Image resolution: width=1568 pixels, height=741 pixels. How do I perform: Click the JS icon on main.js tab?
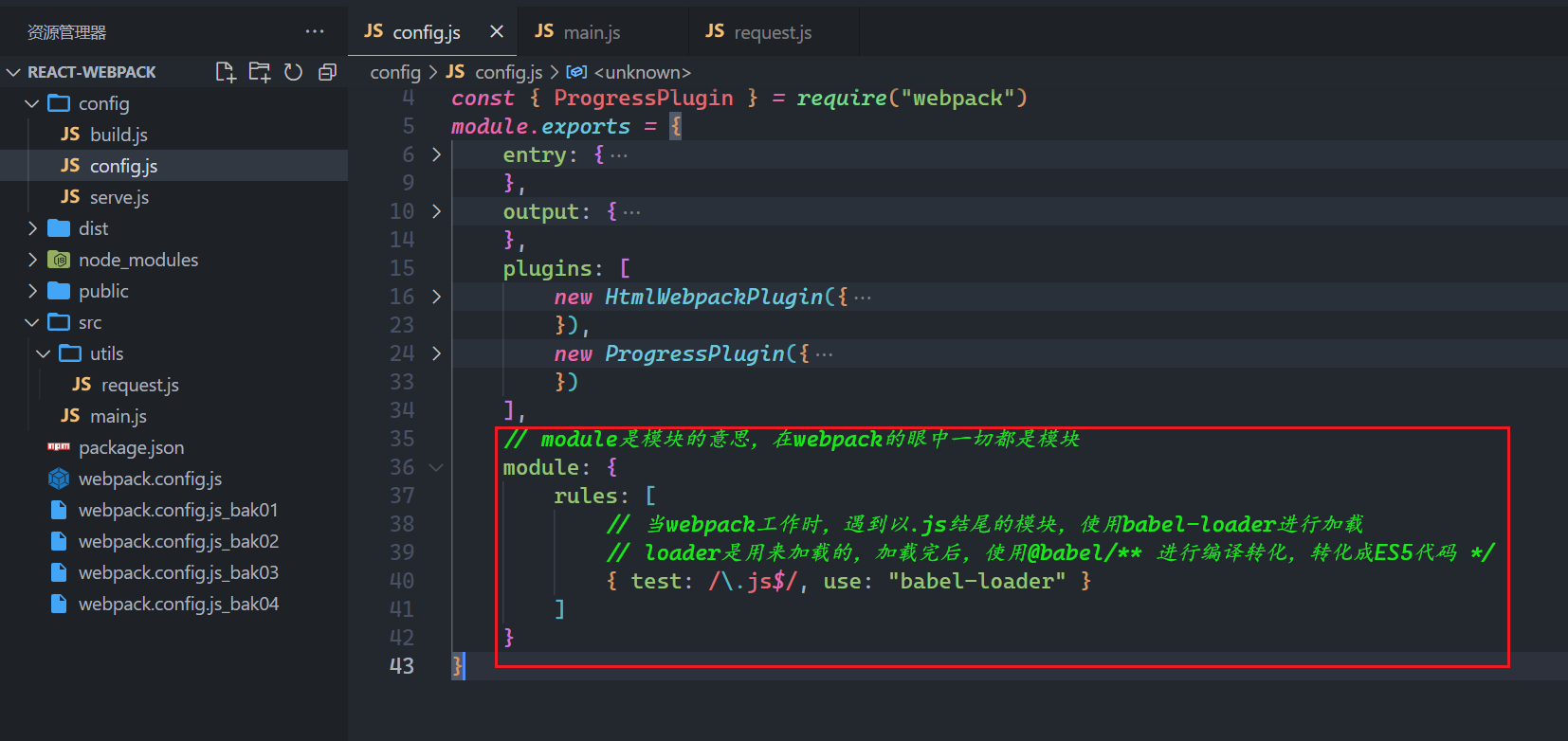pyautogui.click(x=544, y=31)
